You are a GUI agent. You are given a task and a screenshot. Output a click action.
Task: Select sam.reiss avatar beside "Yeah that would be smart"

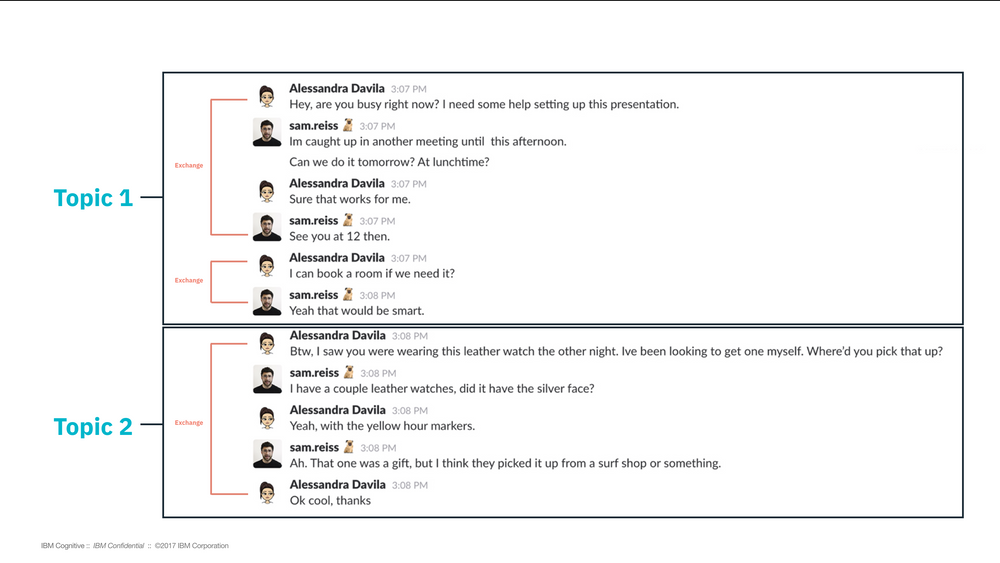coord(266,302)
